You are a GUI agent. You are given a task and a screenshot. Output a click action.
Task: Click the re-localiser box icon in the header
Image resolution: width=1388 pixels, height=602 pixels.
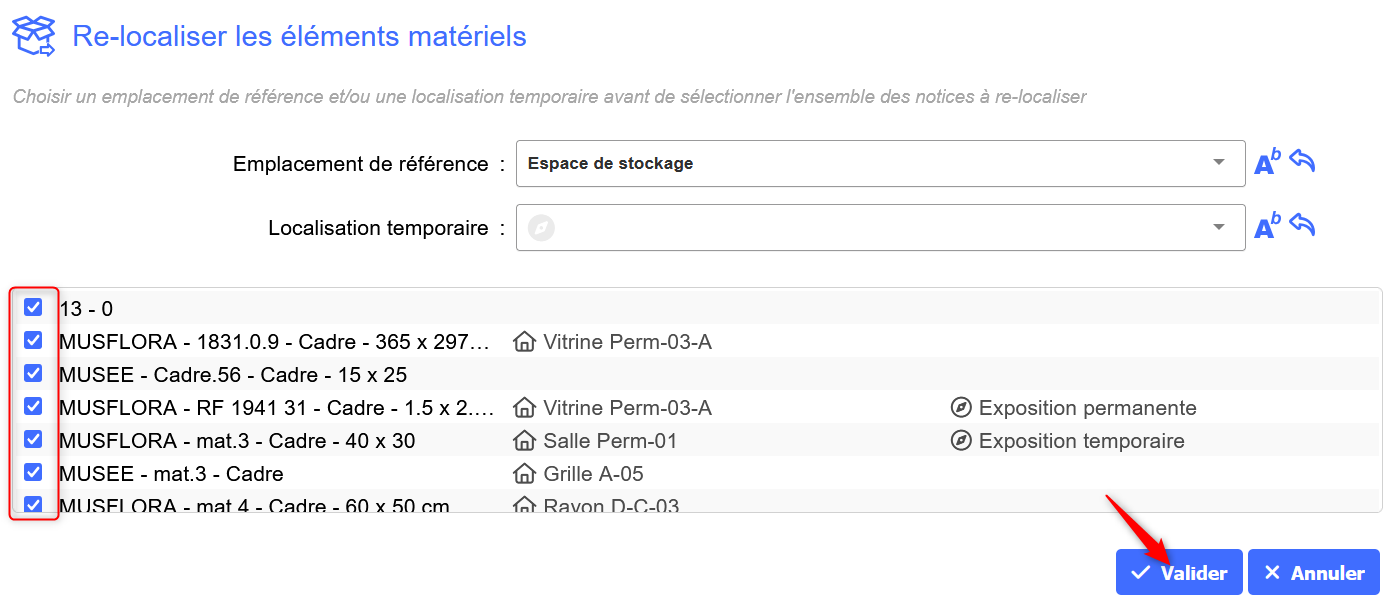pyautogui.click(x=34, y=38)
